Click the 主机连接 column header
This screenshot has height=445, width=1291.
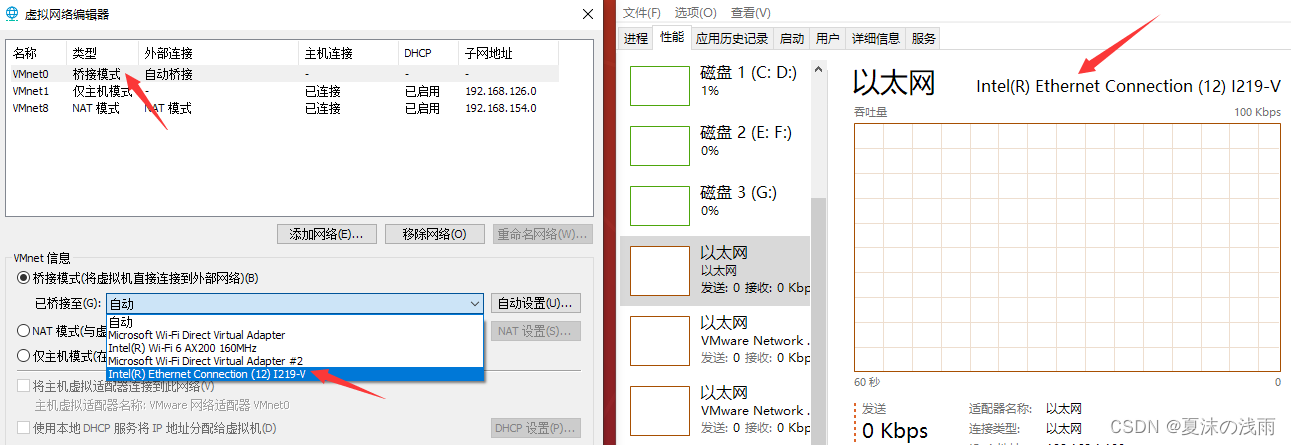pos(349,53)
